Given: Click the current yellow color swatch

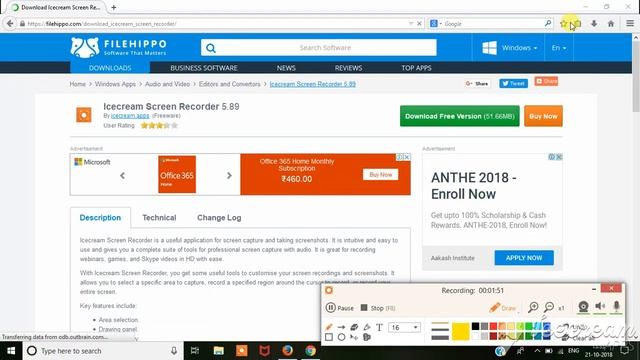Looking at the screenshot, I should [460, 331].
